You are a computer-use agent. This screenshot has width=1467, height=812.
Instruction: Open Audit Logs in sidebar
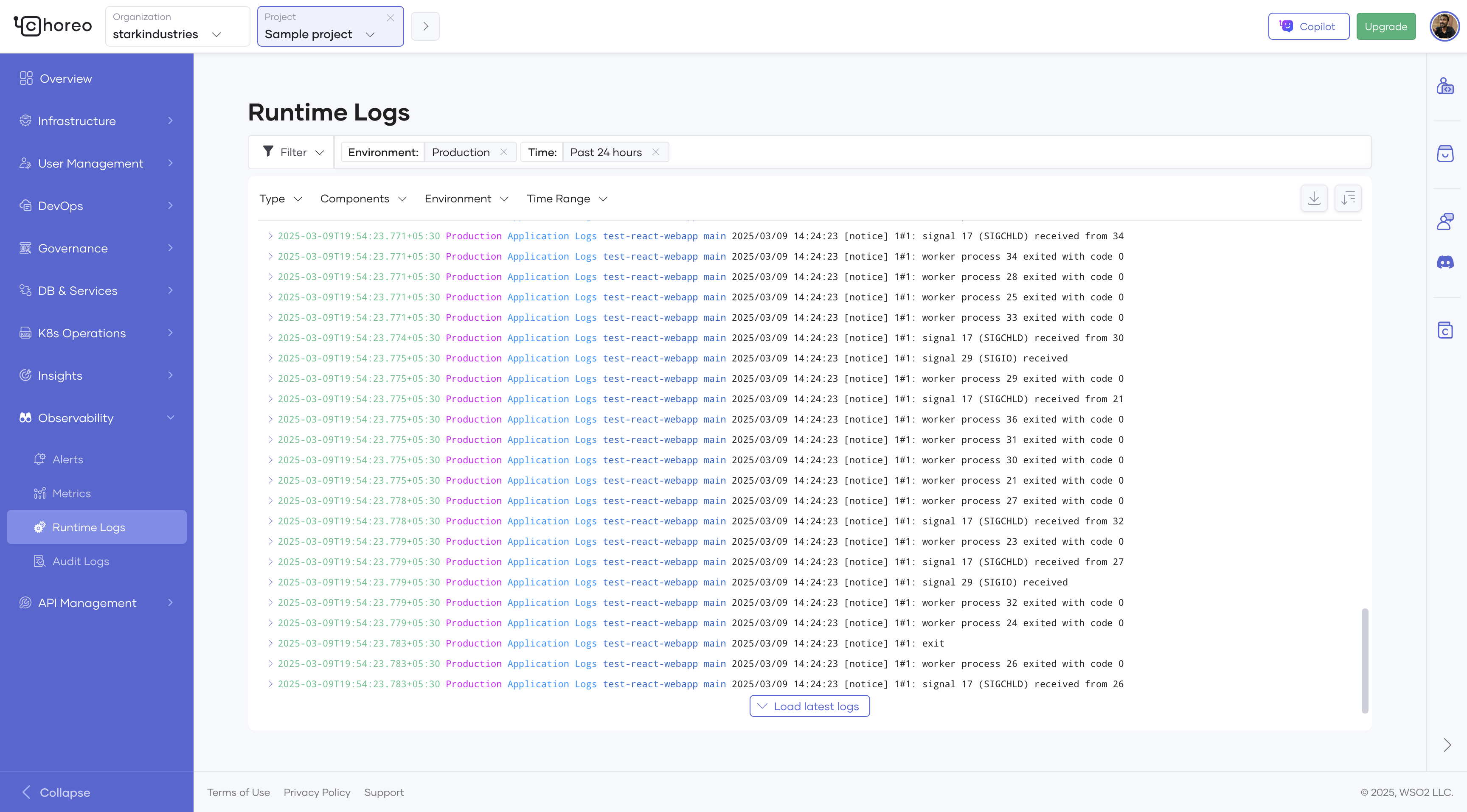click(x=80, y=561)
